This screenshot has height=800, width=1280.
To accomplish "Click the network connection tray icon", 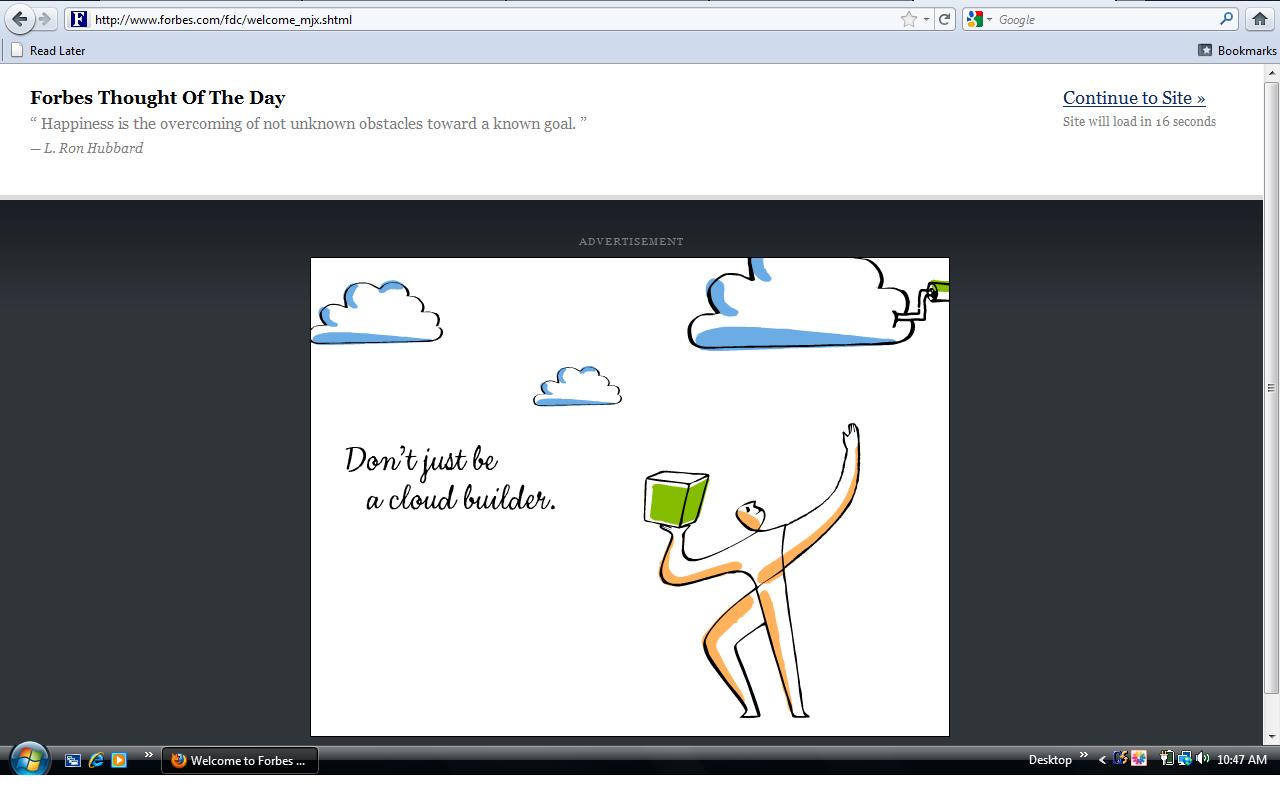I will (x=1185, y=759).
